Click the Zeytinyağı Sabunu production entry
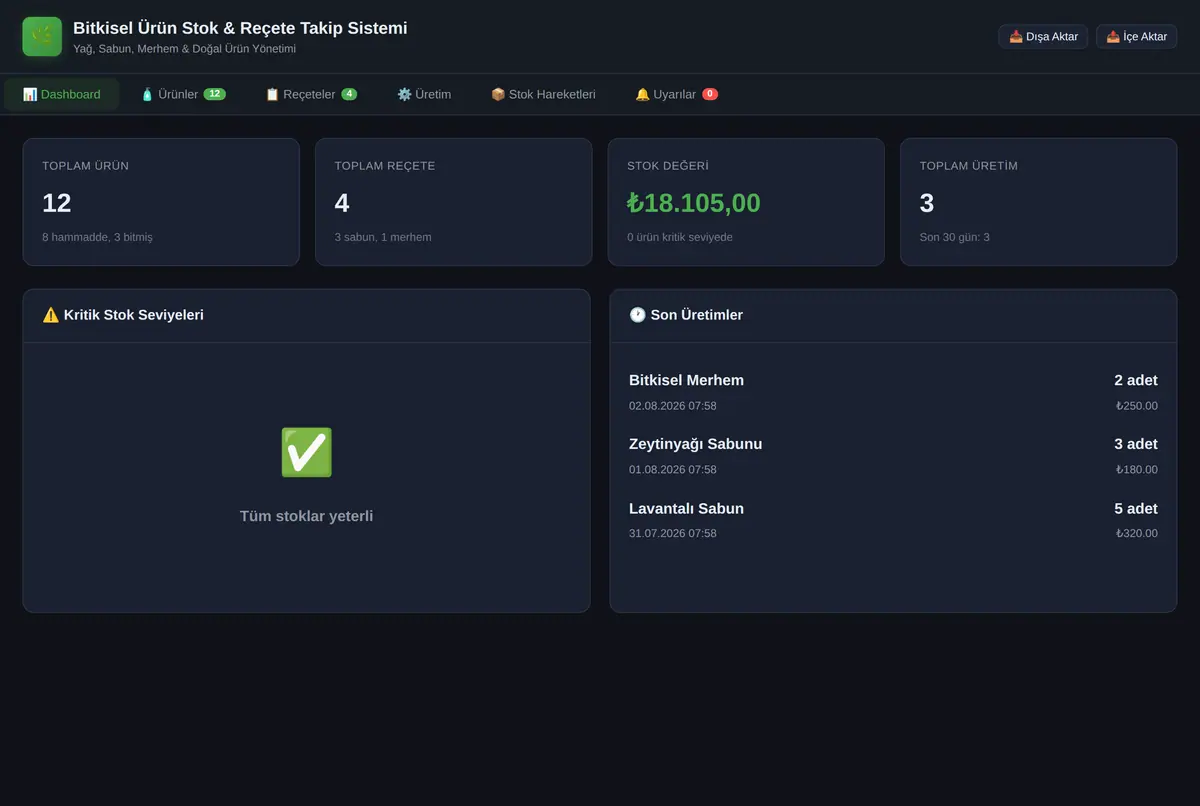This screenshot has width=1200, height=806. coord(893,455)
